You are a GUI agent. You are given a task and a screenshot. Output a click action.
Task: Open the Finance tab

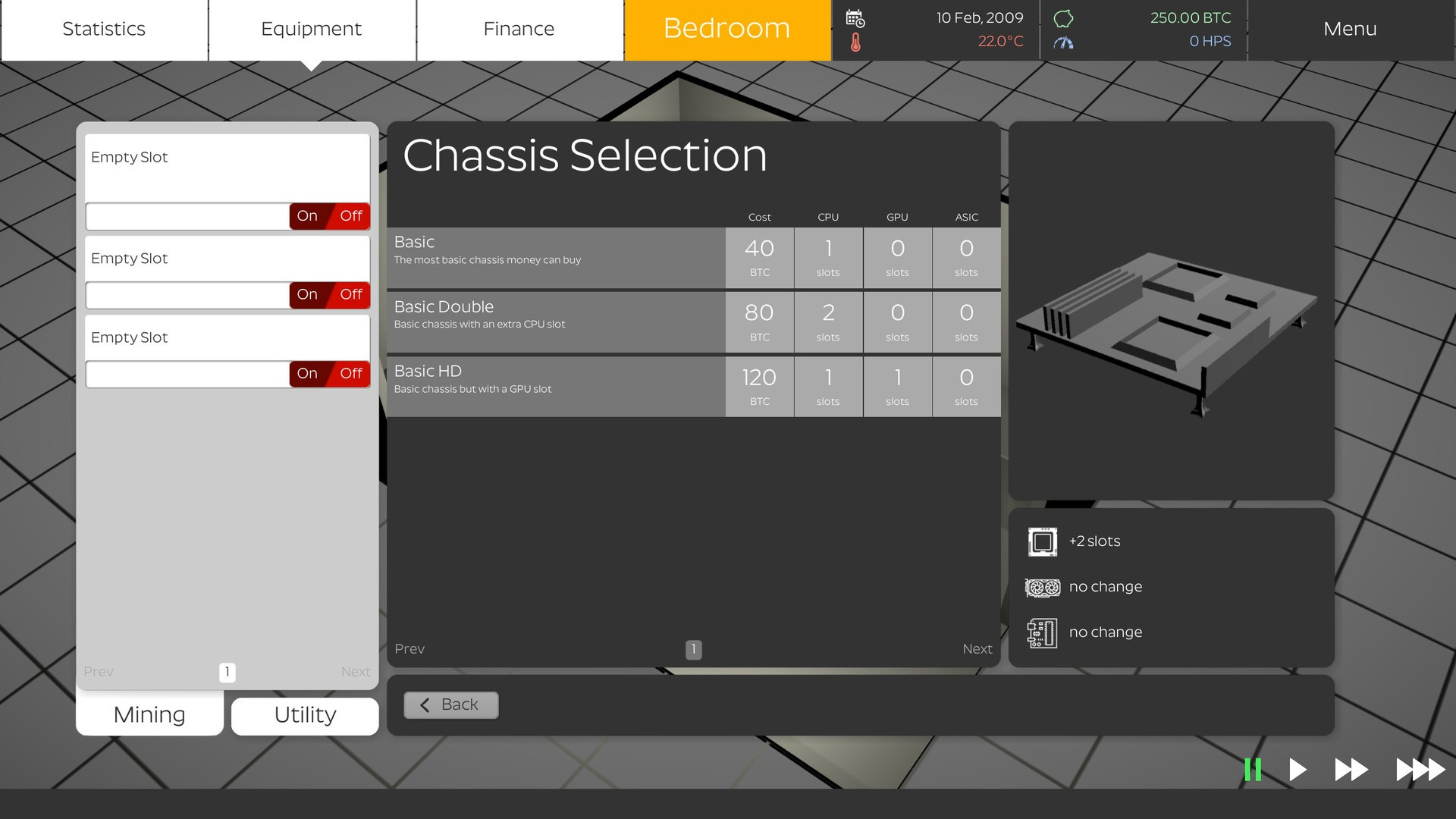point(519,29)
